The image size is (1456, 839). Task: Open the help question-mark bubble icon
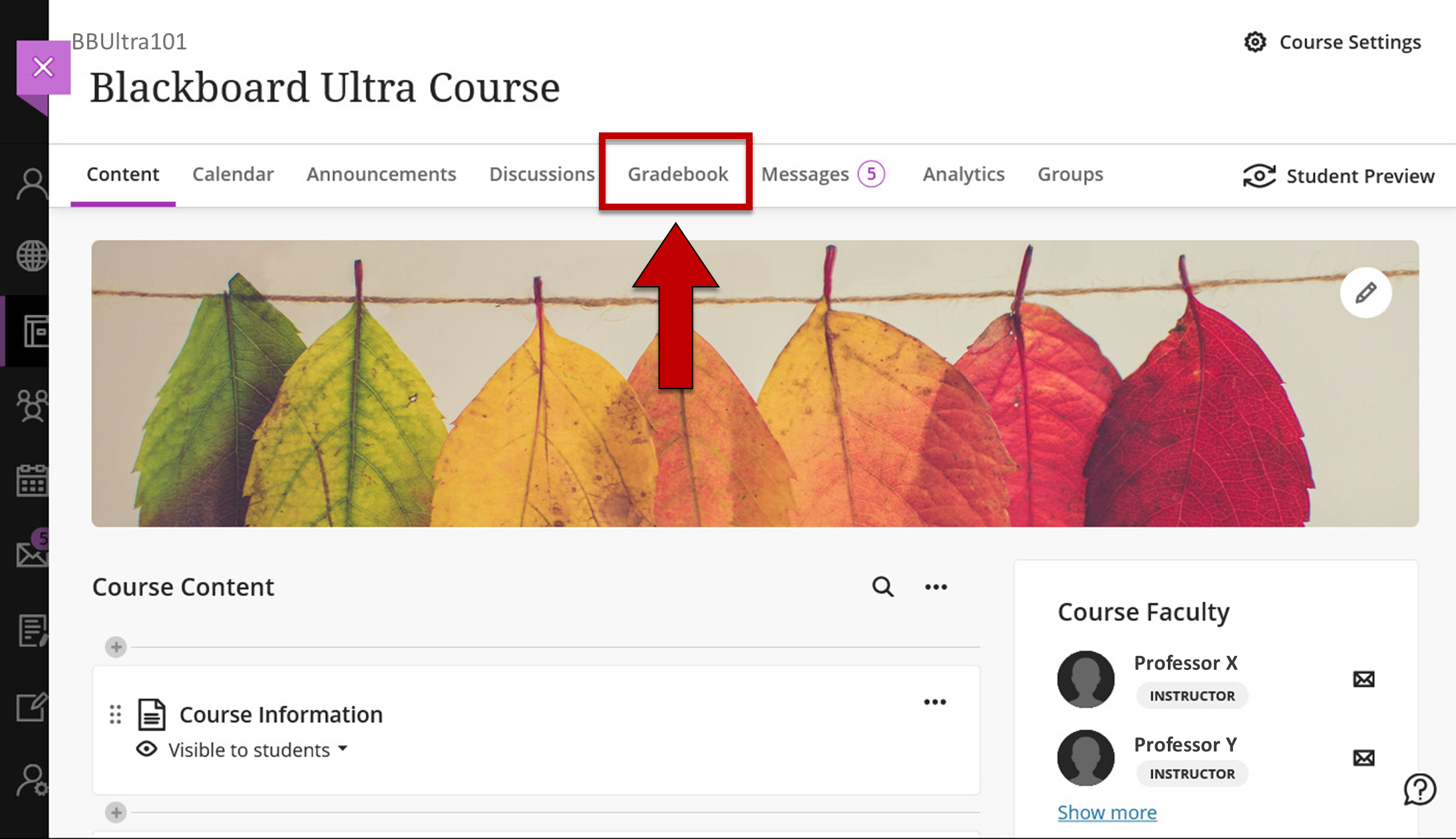(1419, 790)
